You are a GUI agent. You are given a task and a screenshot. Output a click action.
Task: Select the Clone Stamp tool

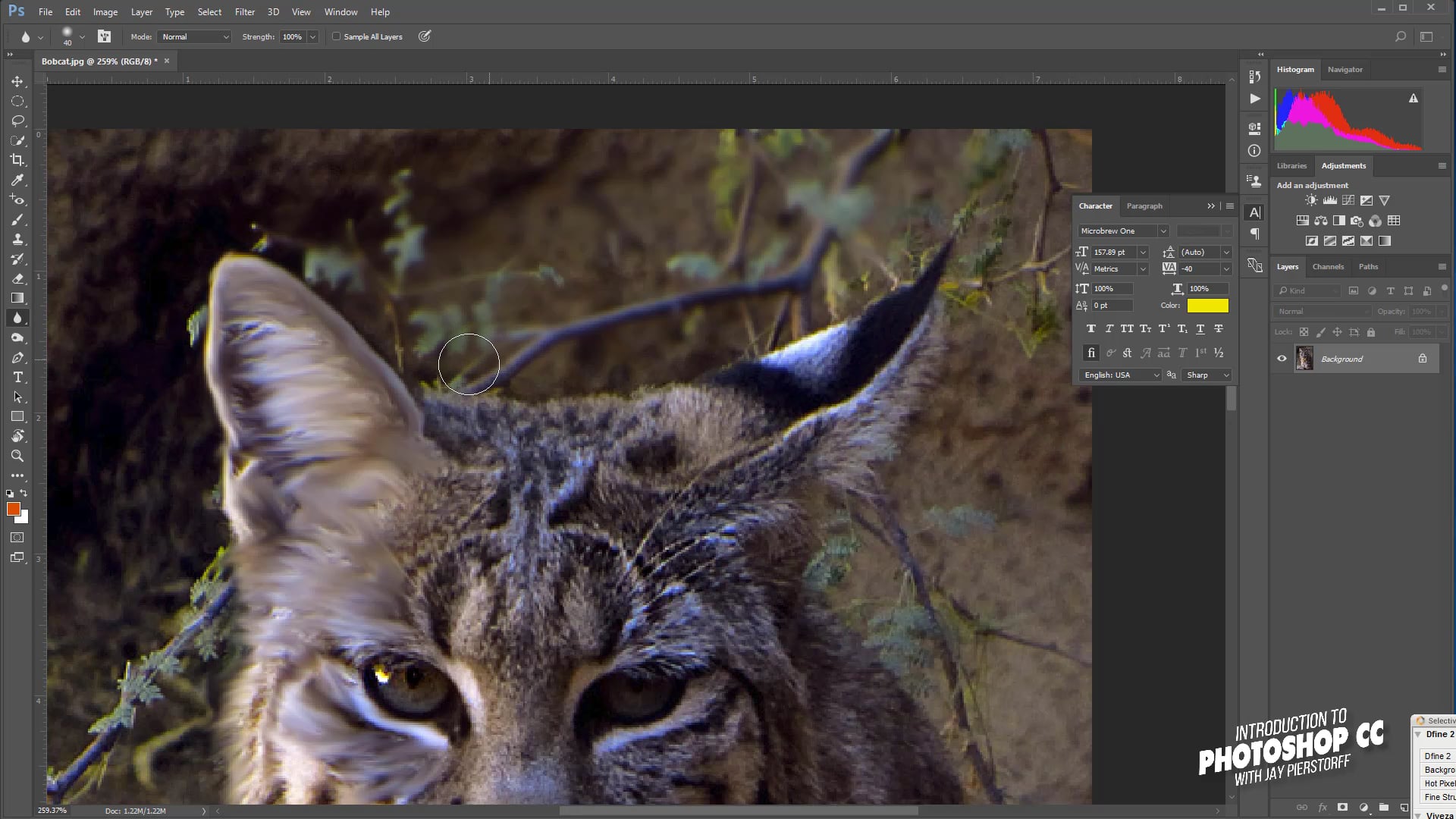[x=17, y=239]
